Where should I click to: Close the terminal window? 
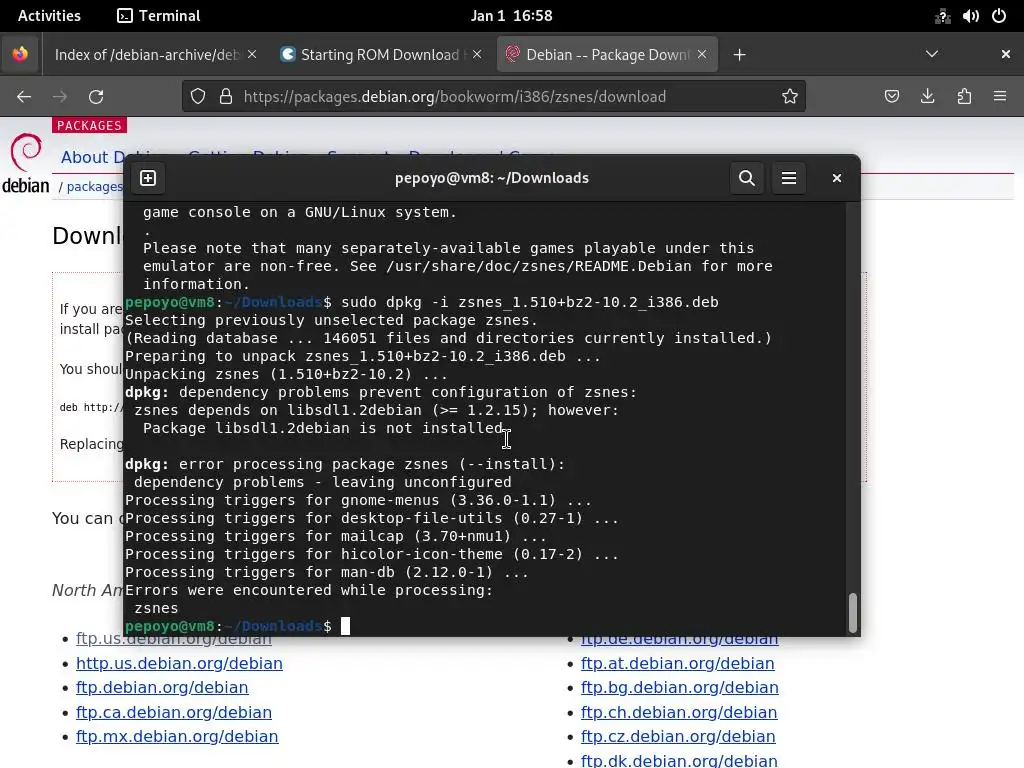(x=837, y=178)
